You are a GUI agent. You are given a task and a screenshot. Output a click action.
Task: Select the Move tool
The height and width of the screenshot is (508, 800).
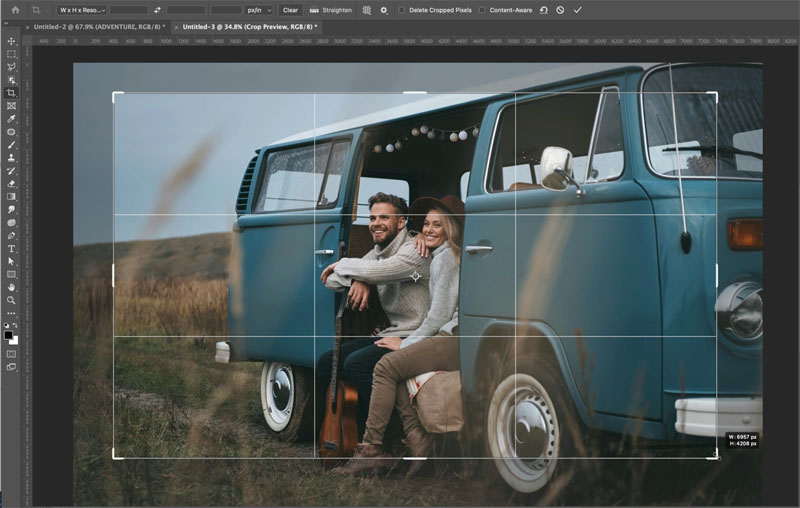tap(11, 41)
